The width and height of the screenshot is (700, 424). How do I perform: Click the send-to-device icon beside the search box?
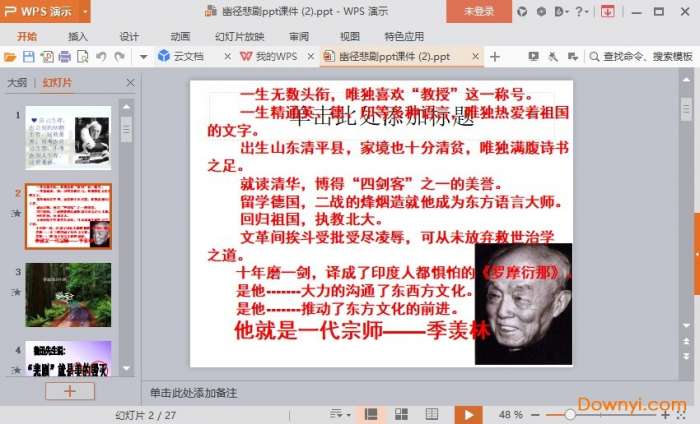(572, 56)
